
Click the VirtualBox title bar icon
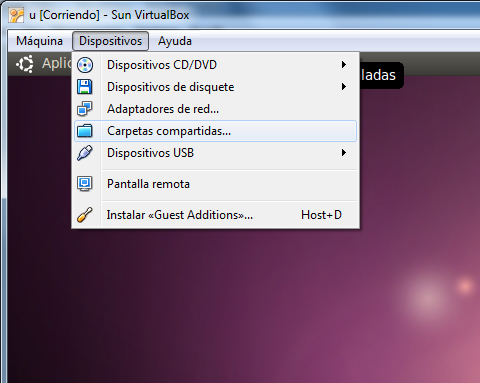16,15
